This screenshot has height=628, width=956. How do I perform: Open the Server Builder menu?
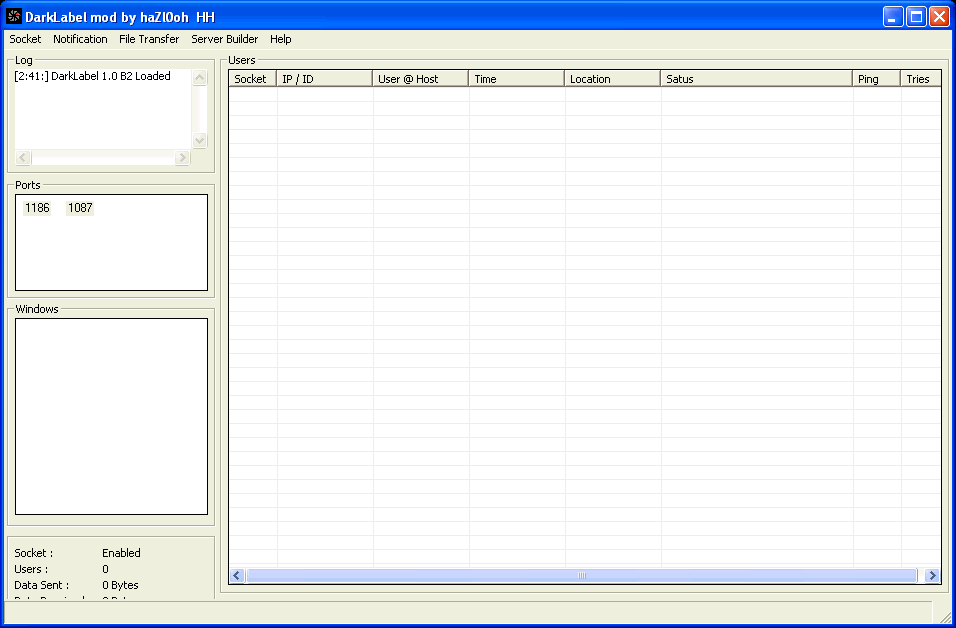pyautogui.click(x=224, y=39)
